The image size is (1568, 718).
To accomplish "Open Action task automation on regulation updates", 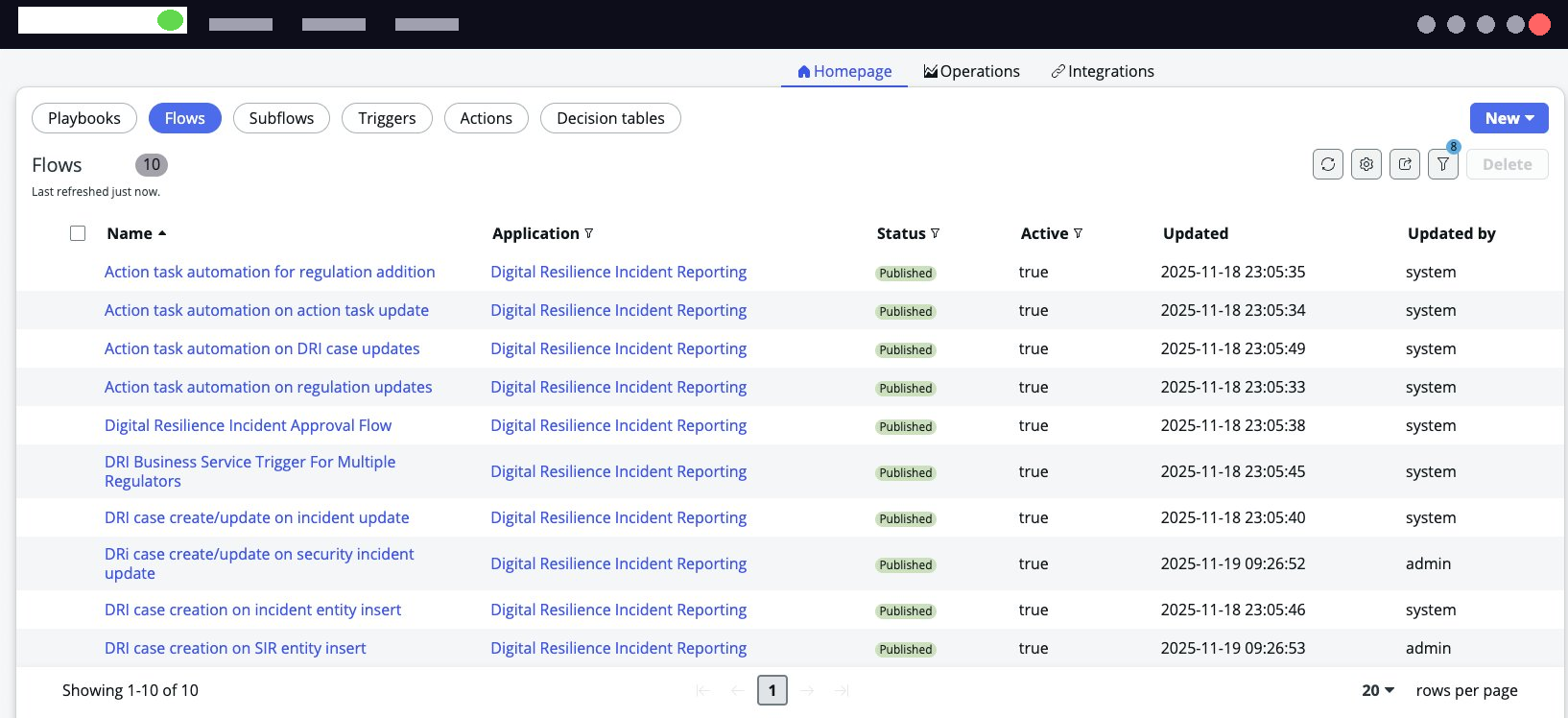I will [x=269, y=387].
